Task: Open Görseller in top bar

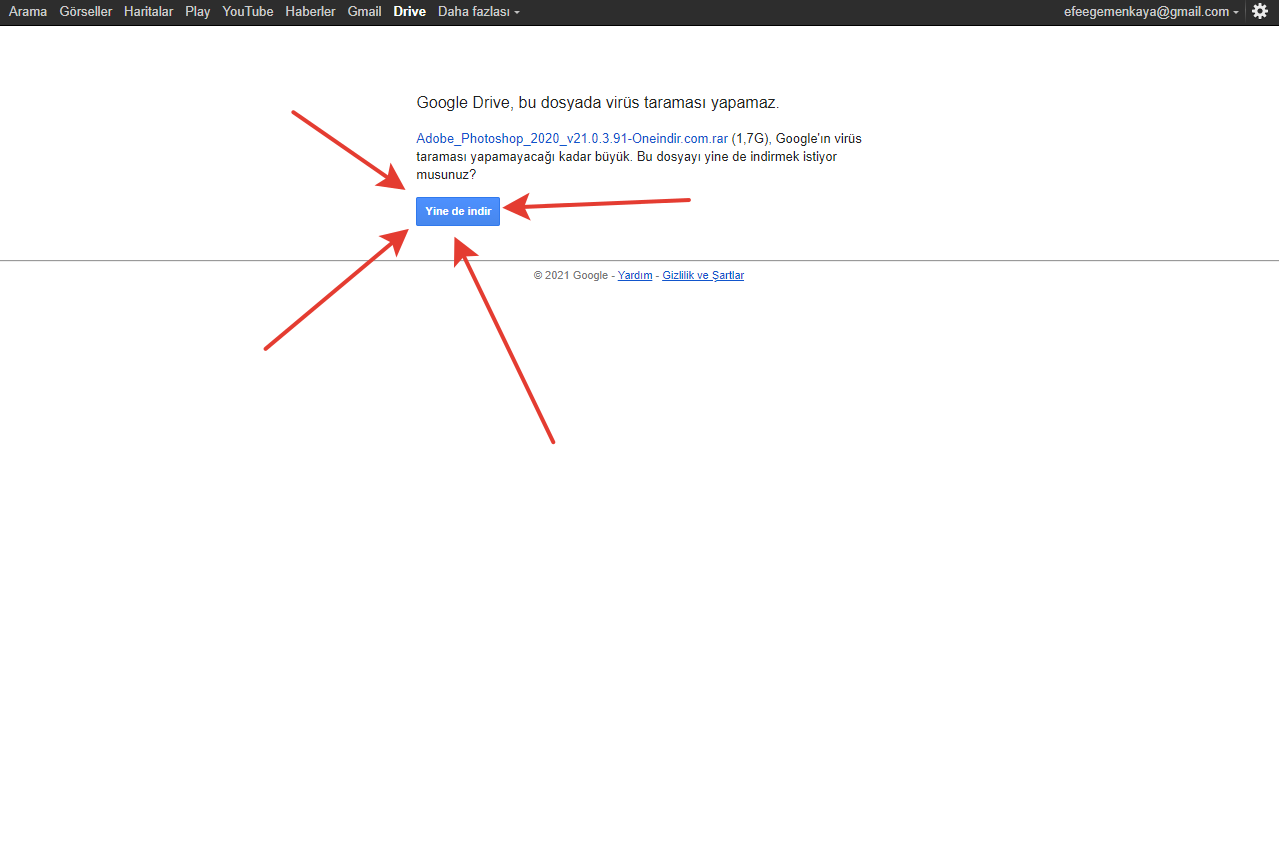Action: 86,12
